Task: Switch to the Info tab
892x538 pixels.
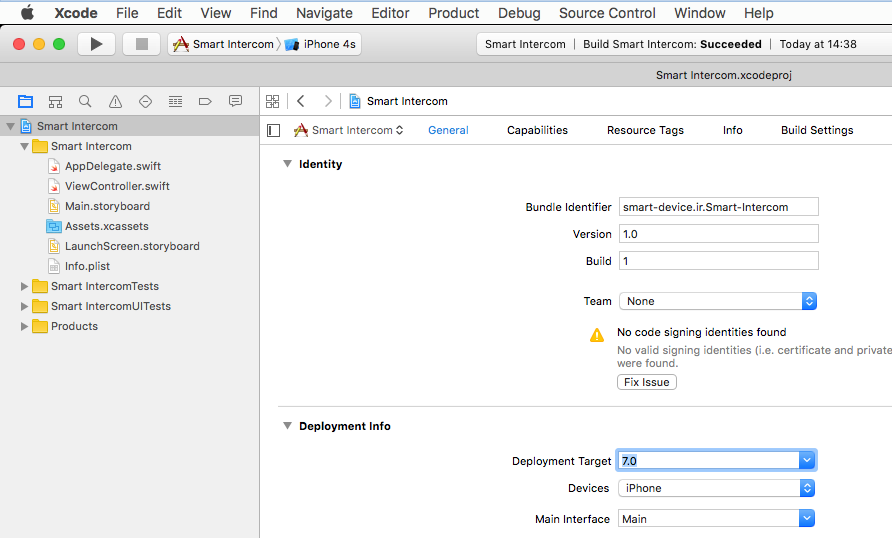Action: [732, 130]
